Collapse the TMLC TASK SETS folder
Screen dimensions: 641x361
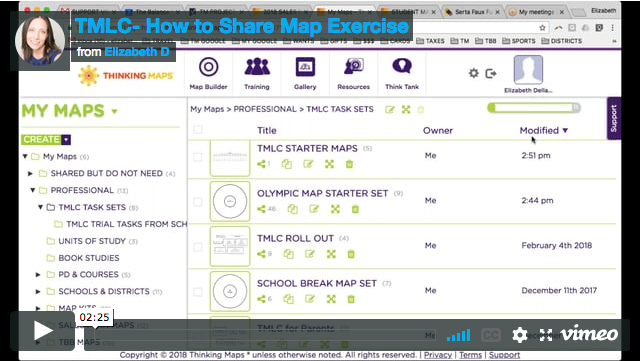(x=40, y=207)
